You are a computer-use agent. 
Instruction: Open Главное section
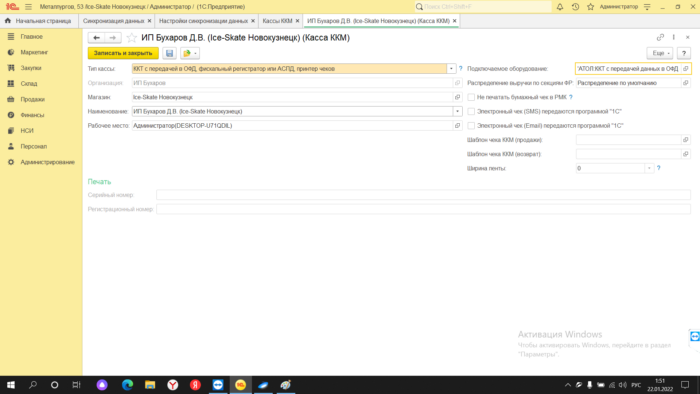click(31, 37)
